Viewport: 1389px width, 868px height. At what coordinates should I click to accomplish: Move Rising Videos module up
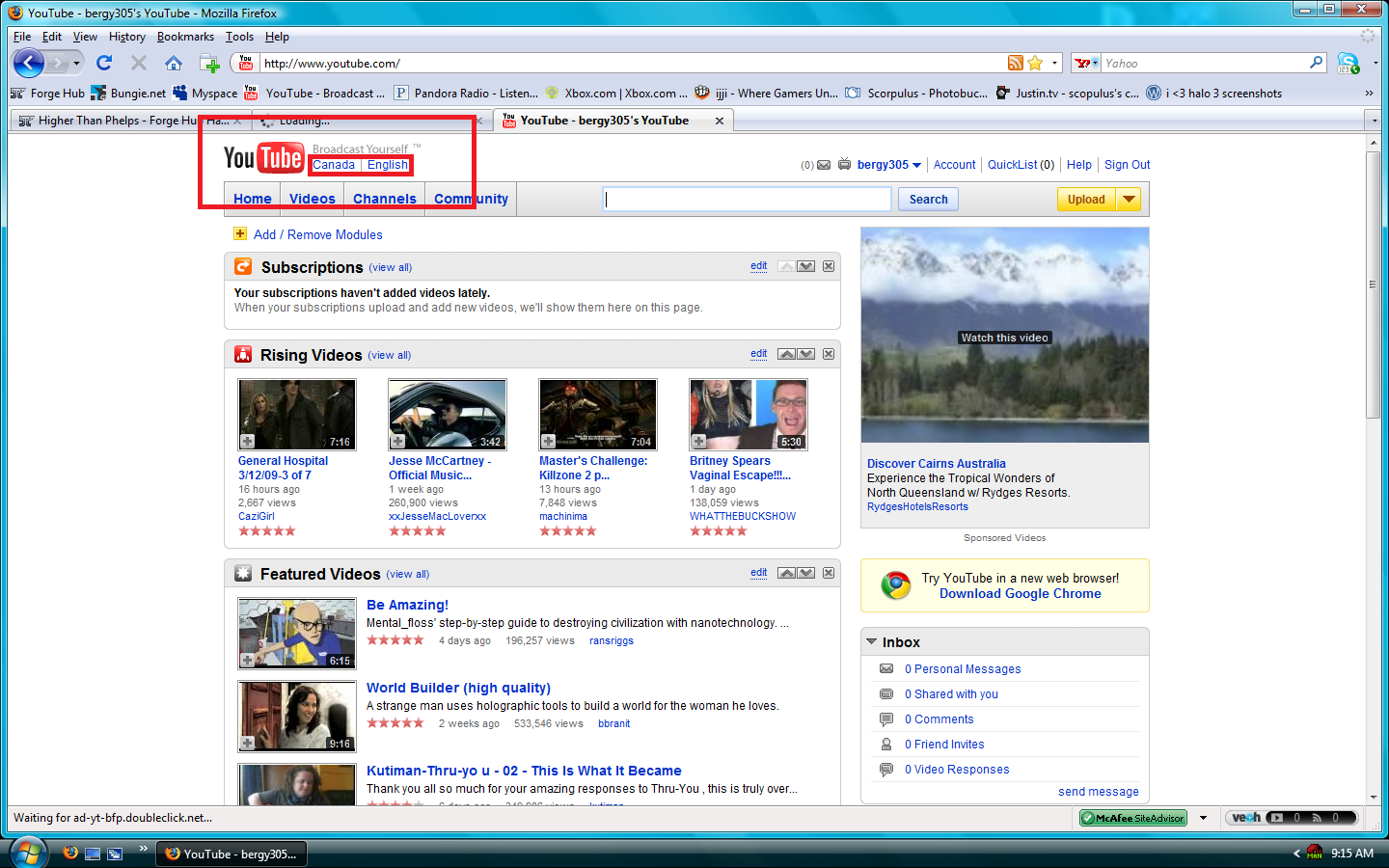[x=787, y=354]
